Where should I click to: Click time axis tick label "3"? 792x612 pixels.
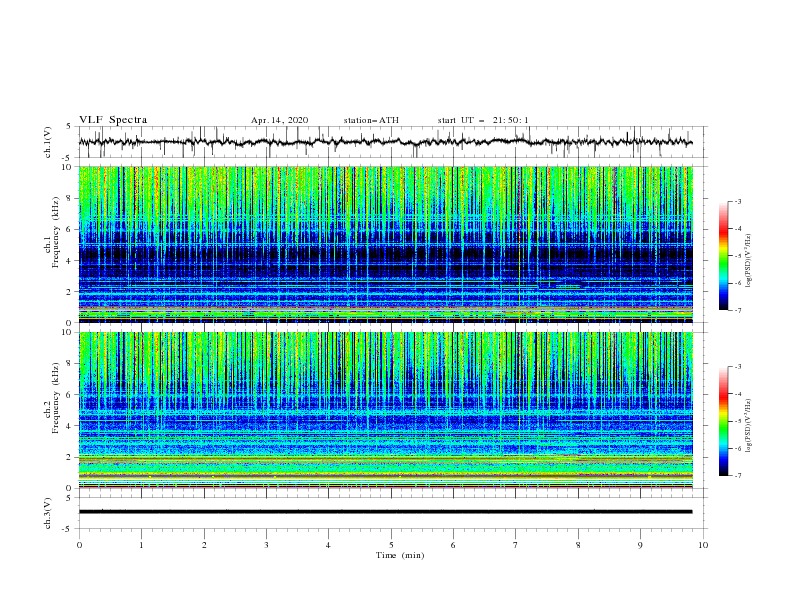tap(266, 545)
